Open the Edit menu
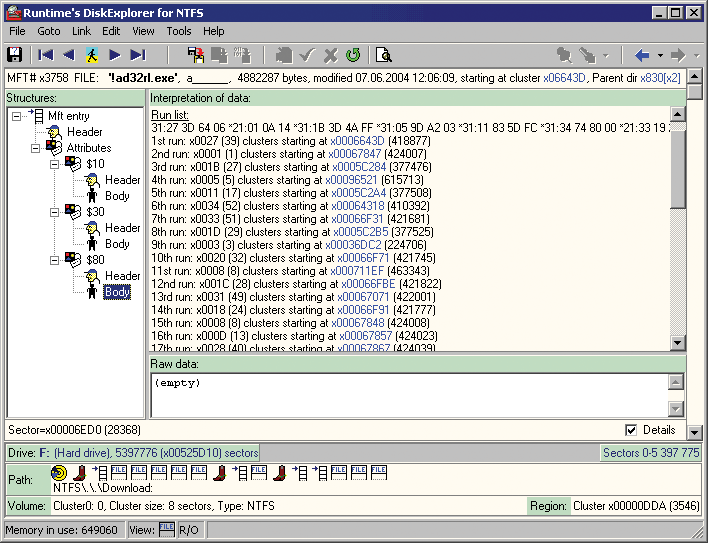708x543 pixels. [111, 31]
